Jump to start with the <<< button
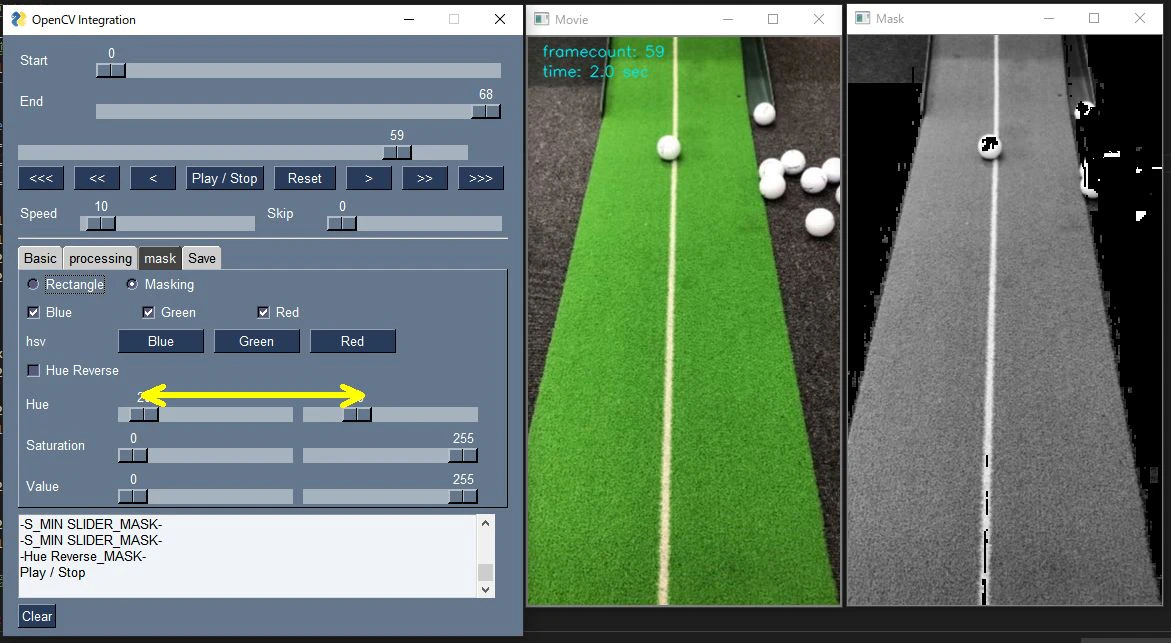 coord(41,178)
